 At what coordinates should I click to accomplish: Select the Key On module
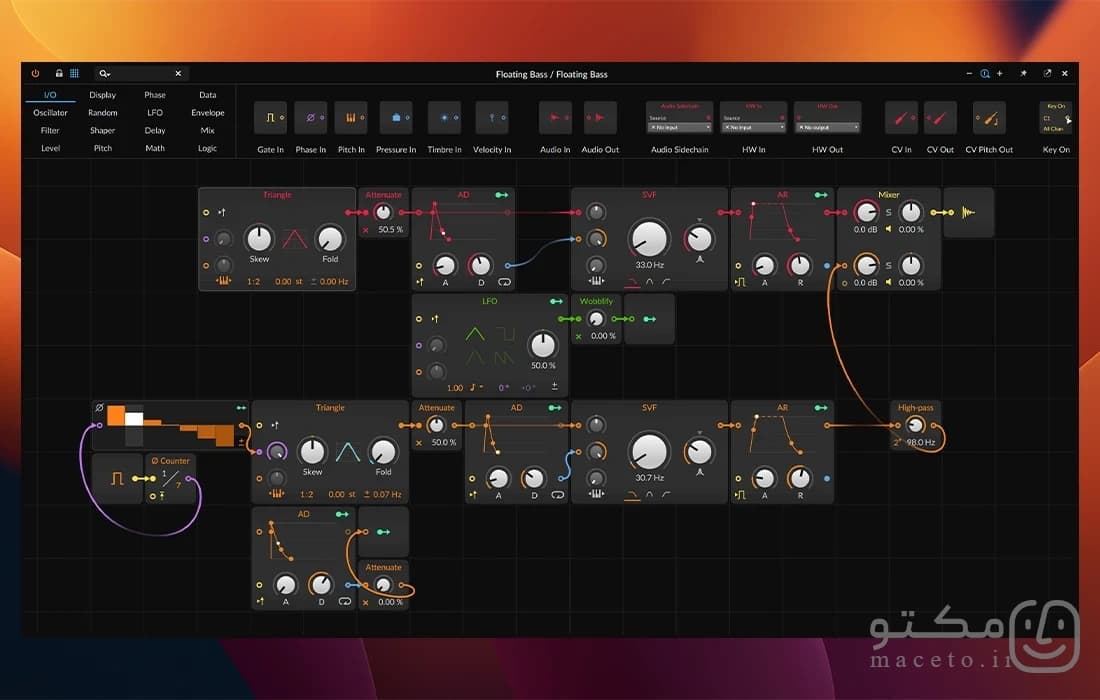[x=1056, y=118]
